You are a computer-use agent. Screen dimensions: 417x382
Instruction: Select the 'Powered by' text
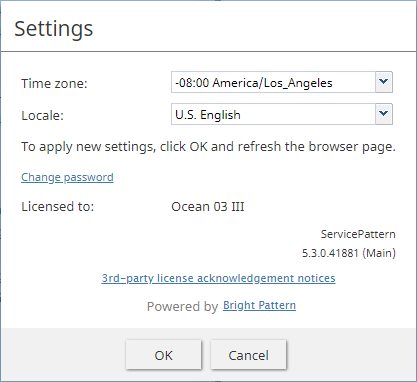tap(182, 307)
